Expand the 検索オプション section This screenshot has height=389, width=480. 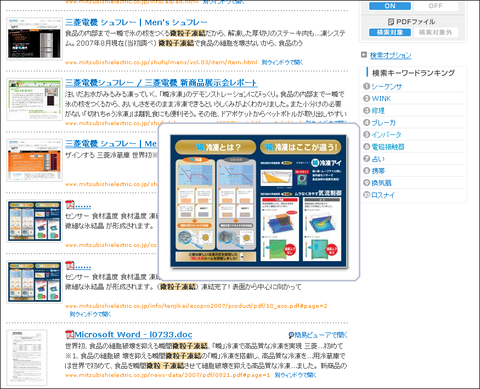point(390,55)
